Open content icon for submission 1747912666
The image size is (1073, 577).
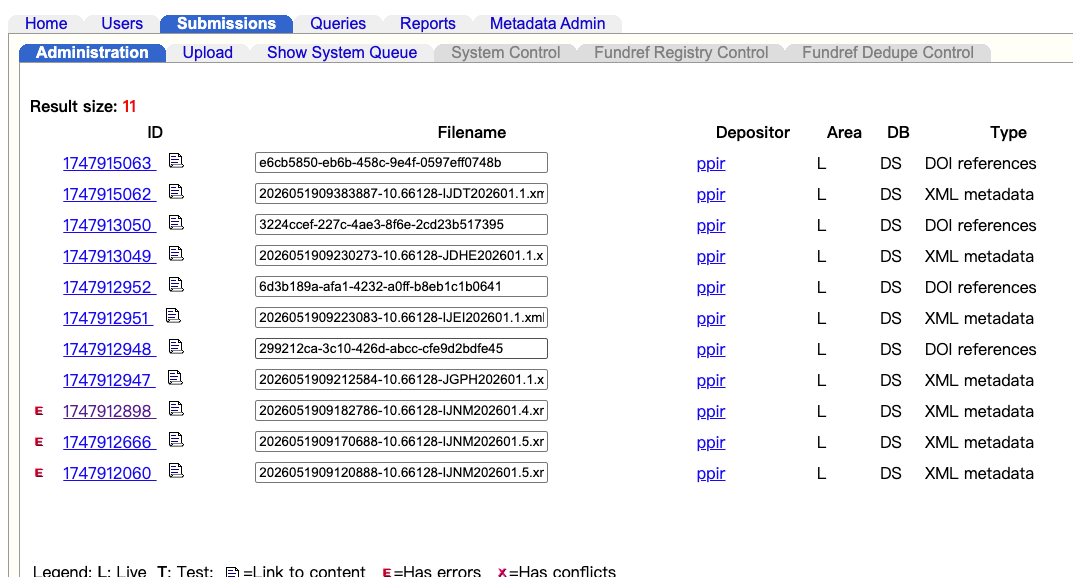[176, 439]
